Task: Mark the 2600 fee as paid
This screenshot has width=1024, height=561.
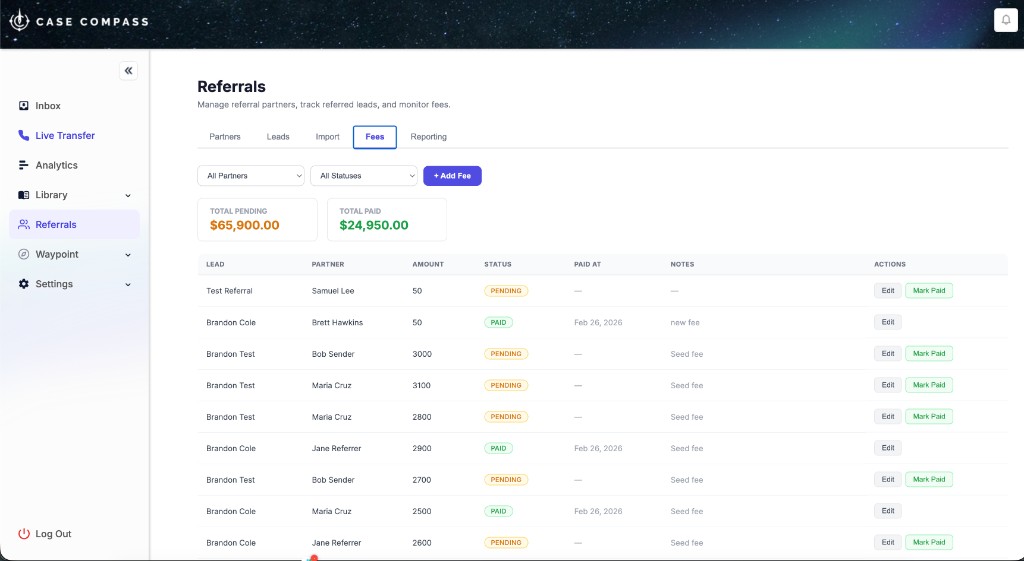Action: [929, 542]
